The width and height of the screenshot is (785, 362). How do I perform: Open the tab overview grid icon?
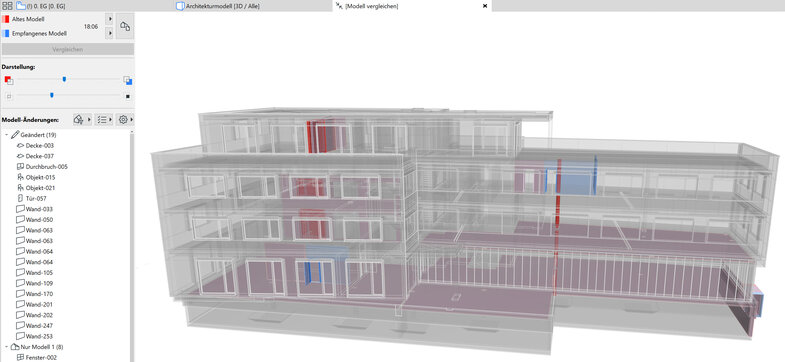7,6
